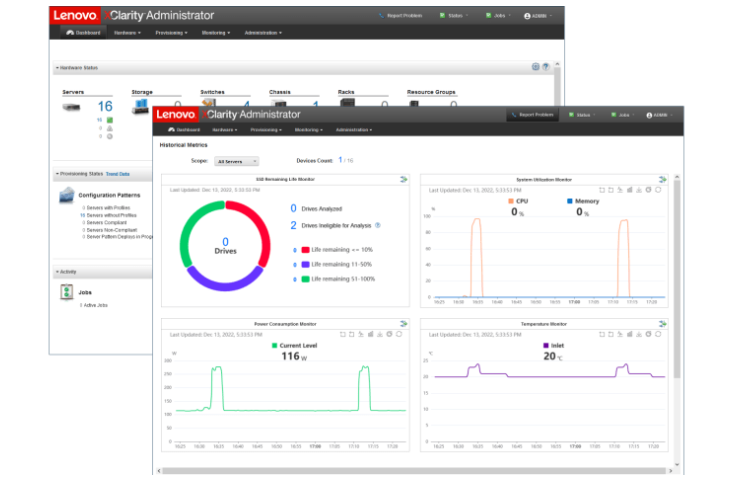This screenshot has width=738, height=484.
Task: Toggle Memory series in the utilization legend
Action: tap(583, 201)
